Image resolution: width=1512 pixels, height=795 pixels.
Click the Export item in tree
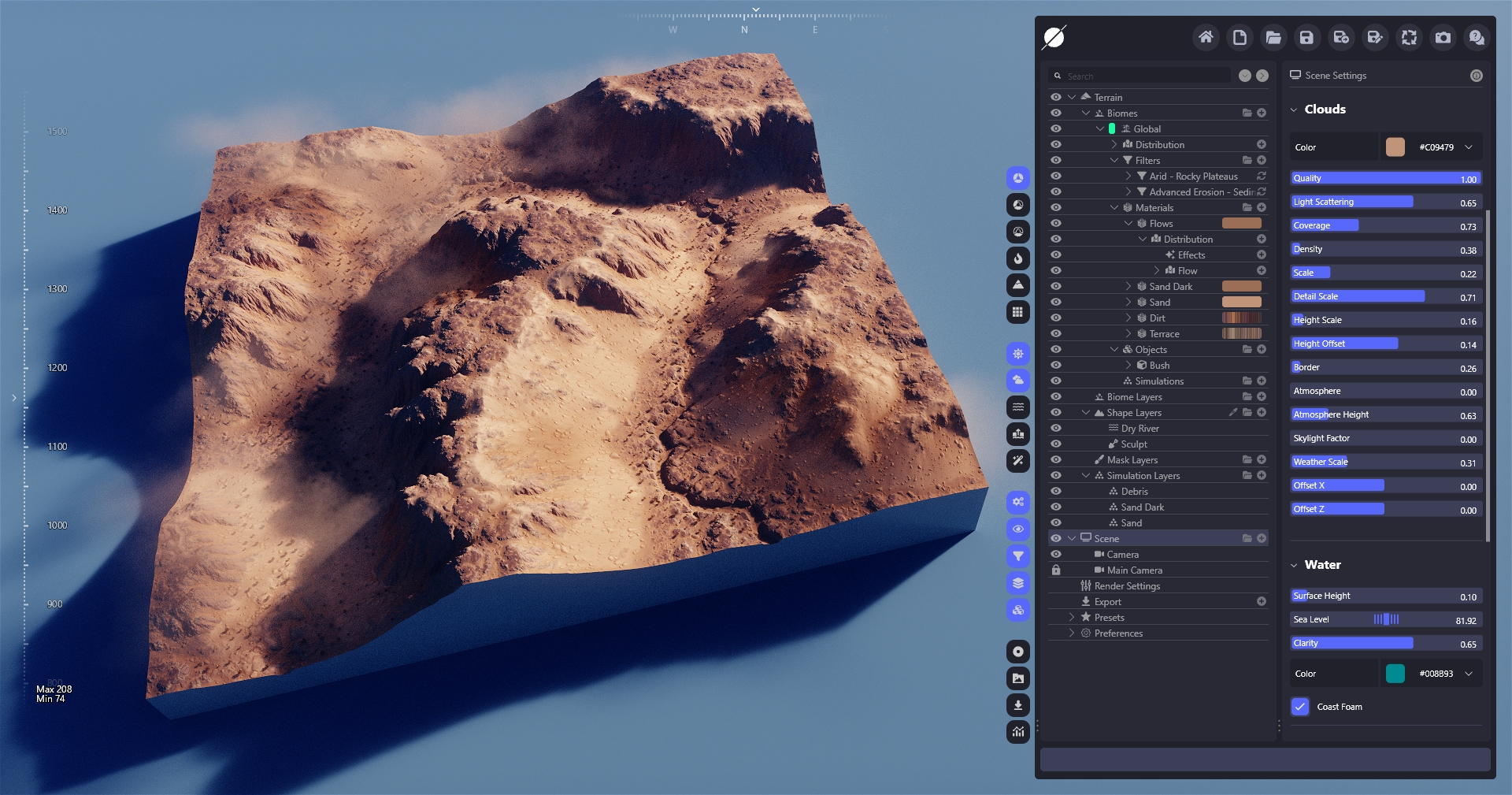1107,602
